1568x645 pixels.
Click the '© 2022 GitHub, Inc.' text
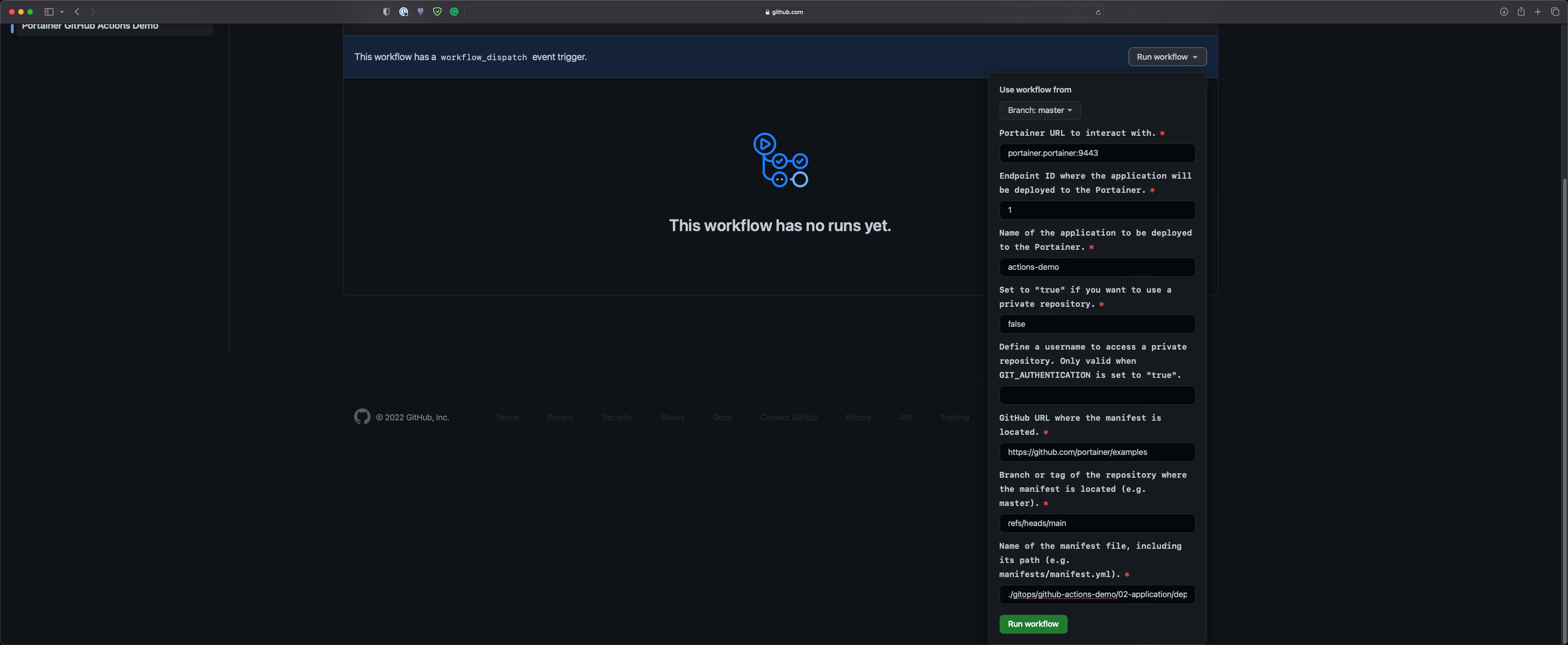coord(412,418)
